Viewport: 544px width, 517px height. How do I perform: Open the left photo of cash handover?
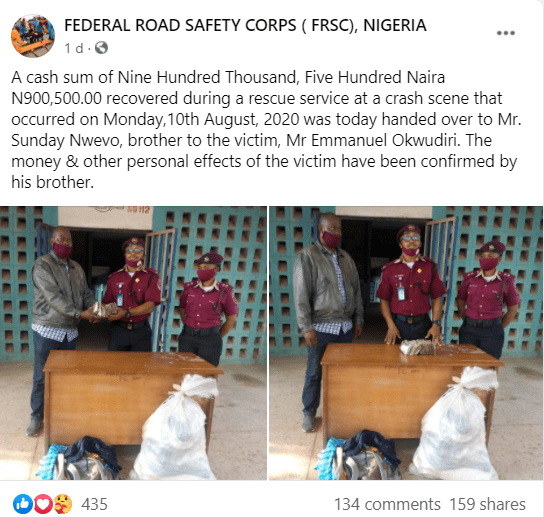point(133,343)
